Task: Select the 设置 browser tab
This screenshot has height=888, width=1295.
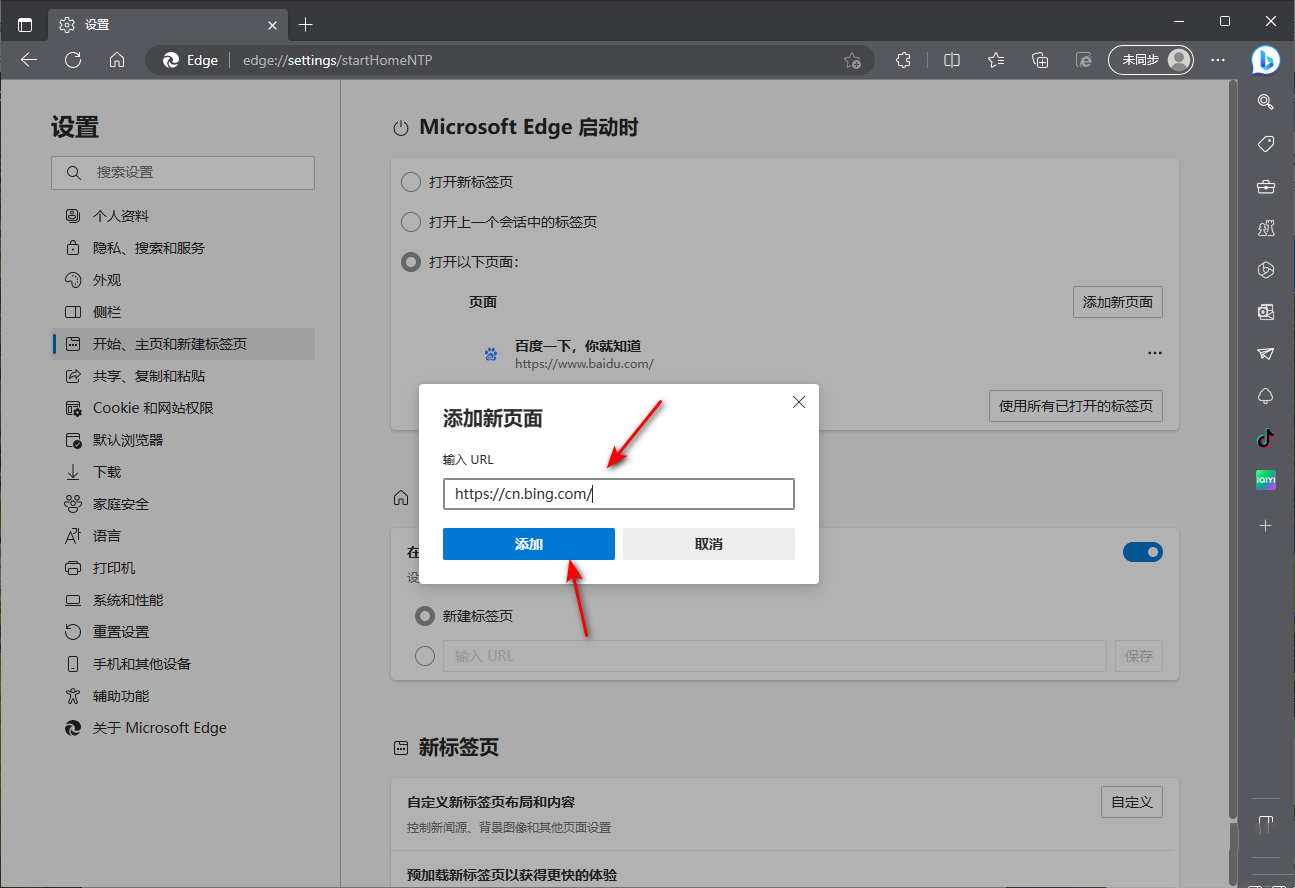Action: (166, 24)
